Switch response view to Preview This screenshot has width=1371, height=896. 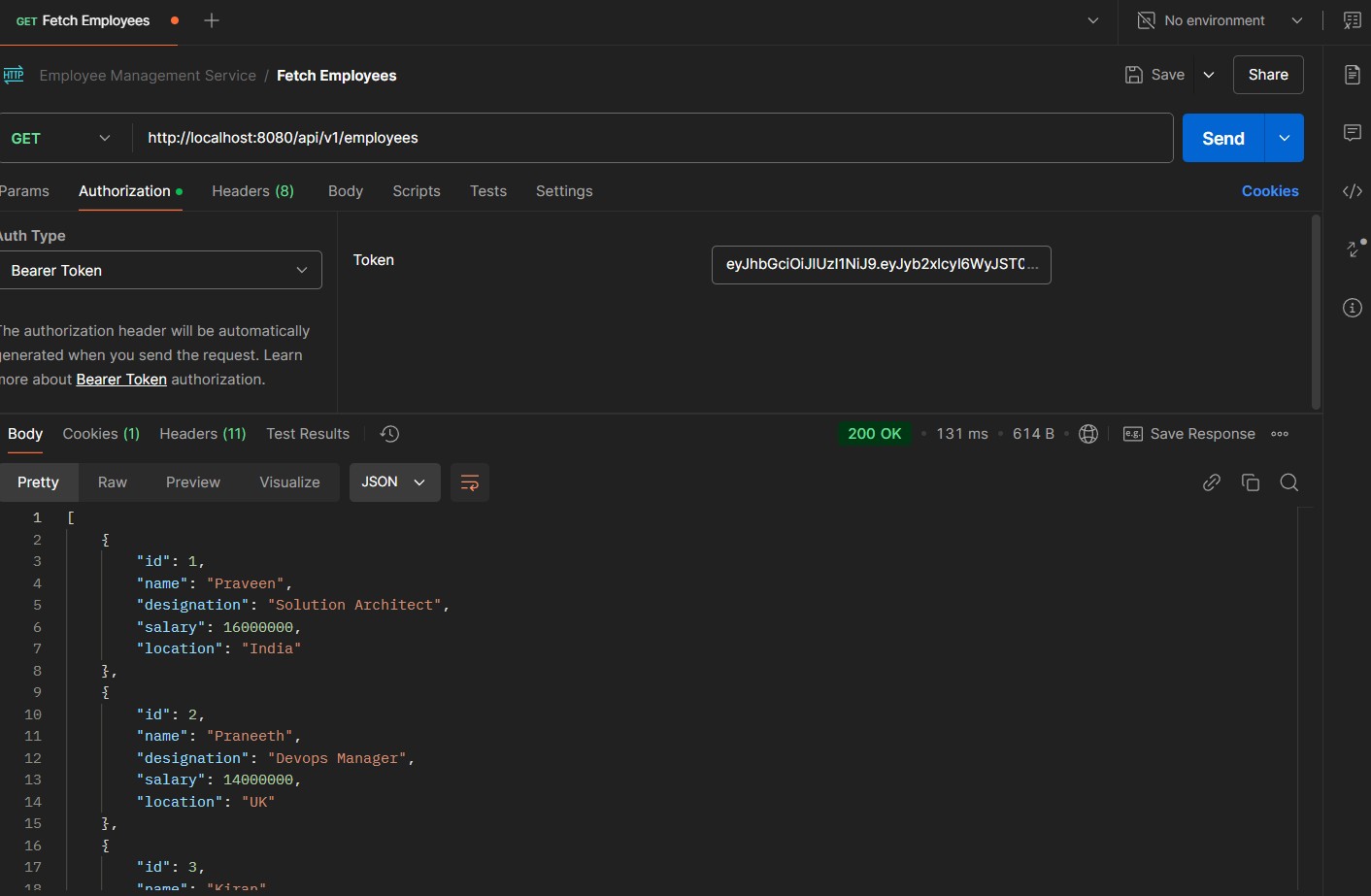193,482
